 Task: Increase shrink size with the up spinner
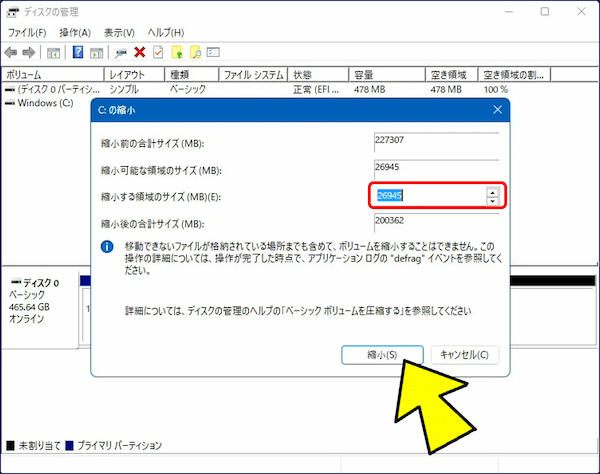point(492,192)
